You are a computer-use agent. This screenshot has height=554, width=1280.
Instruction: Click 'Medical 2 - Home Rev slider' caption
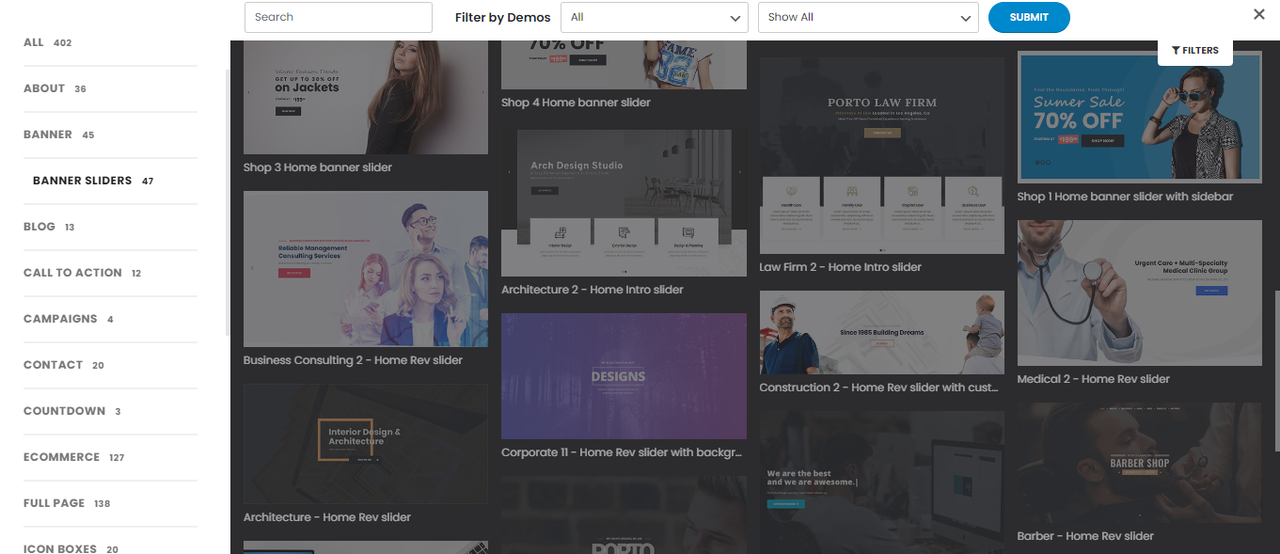[1093, 379]
